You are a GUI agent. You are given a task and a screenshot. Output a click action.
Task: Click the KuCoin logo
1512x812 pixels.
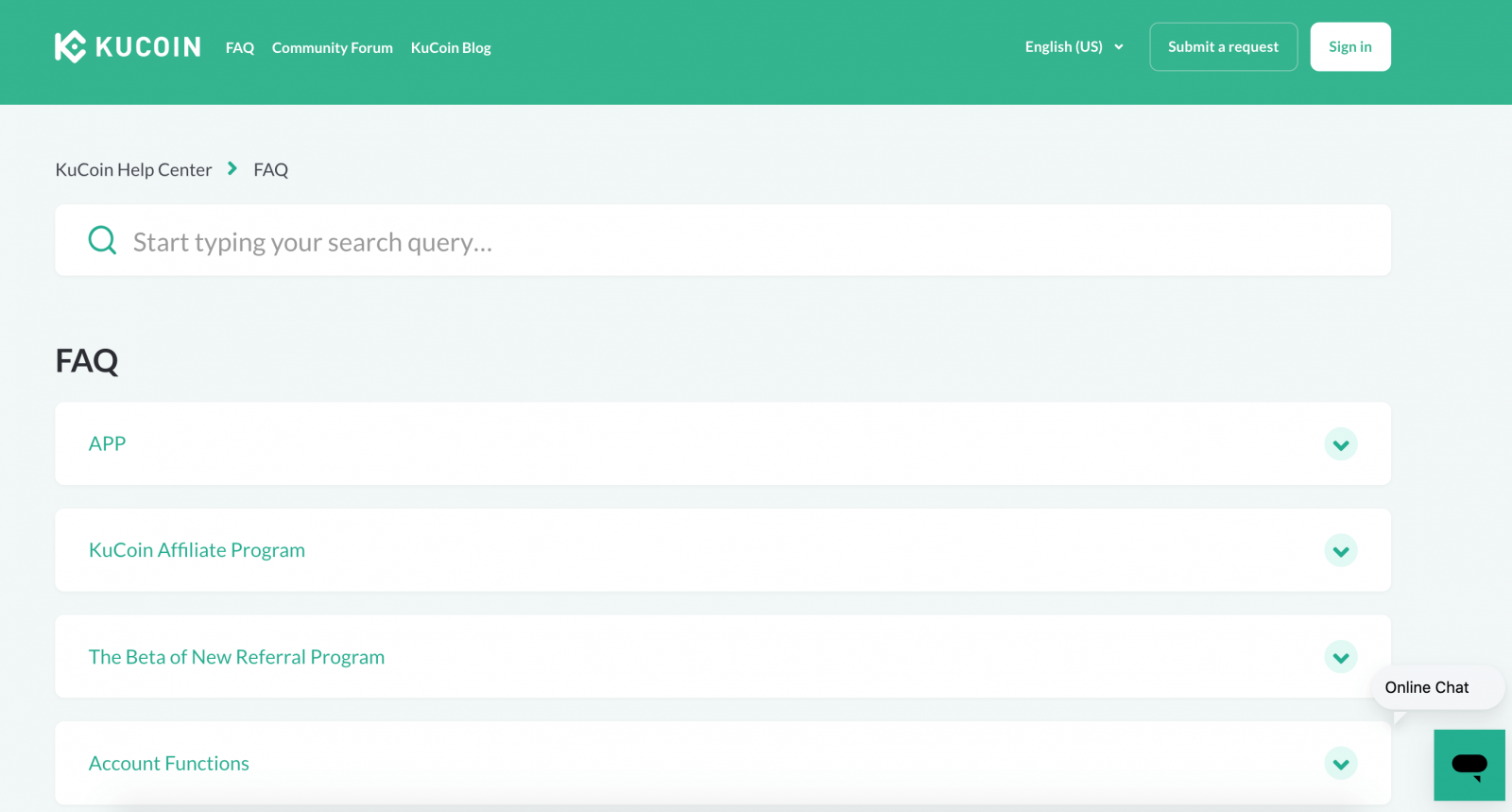click(128, 46)
